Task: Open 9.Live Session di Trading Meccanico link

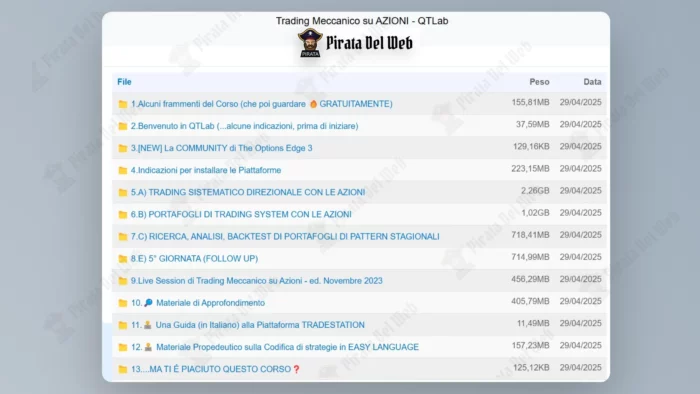Action: tap(257, 281)
